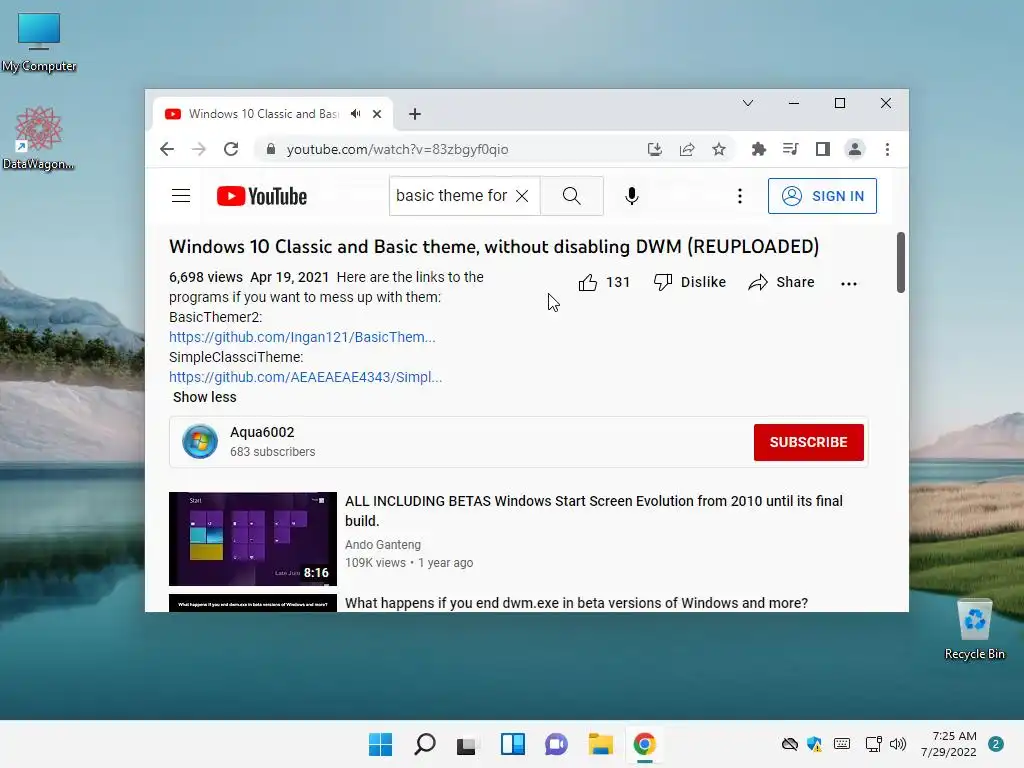
Task: Clear the YouTube search box text
Action: click(x=522, y=196)
